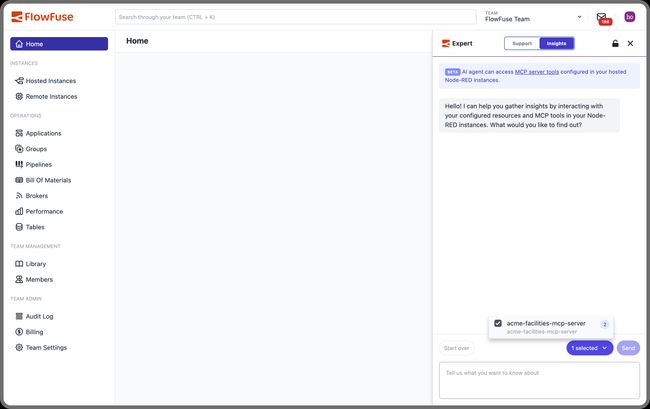Select the Team Settings label
Screen dimensions: 650x409
pyautogui.click(x=46, y=348)
